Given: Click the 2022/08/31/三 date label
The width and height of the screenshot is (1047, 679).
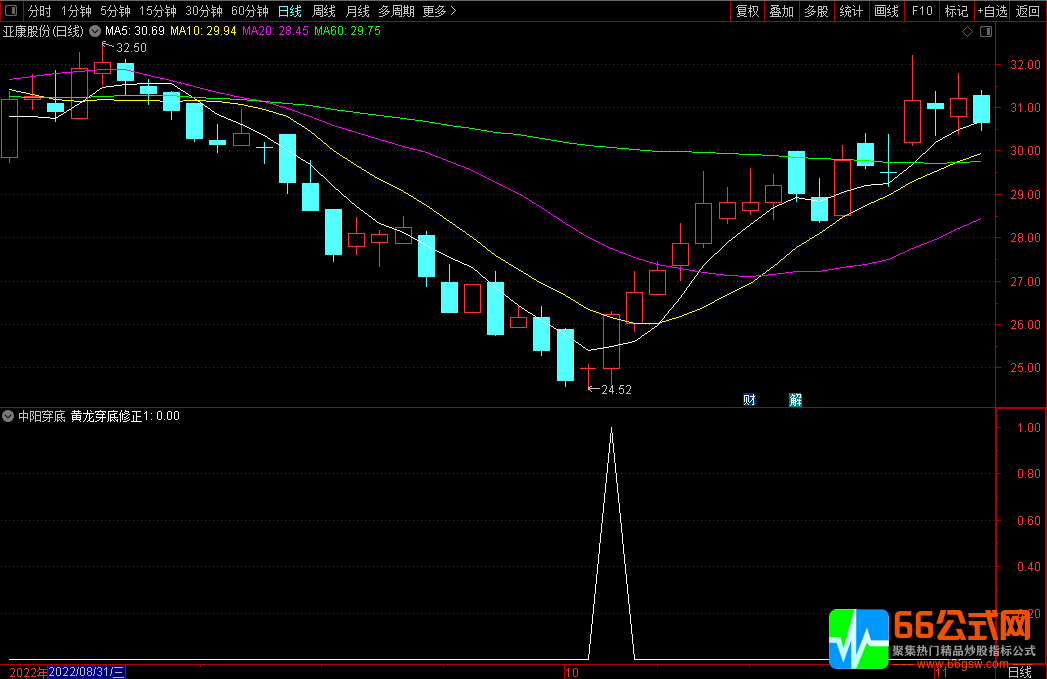Looking at the screenshot, I should pos(87,672).
